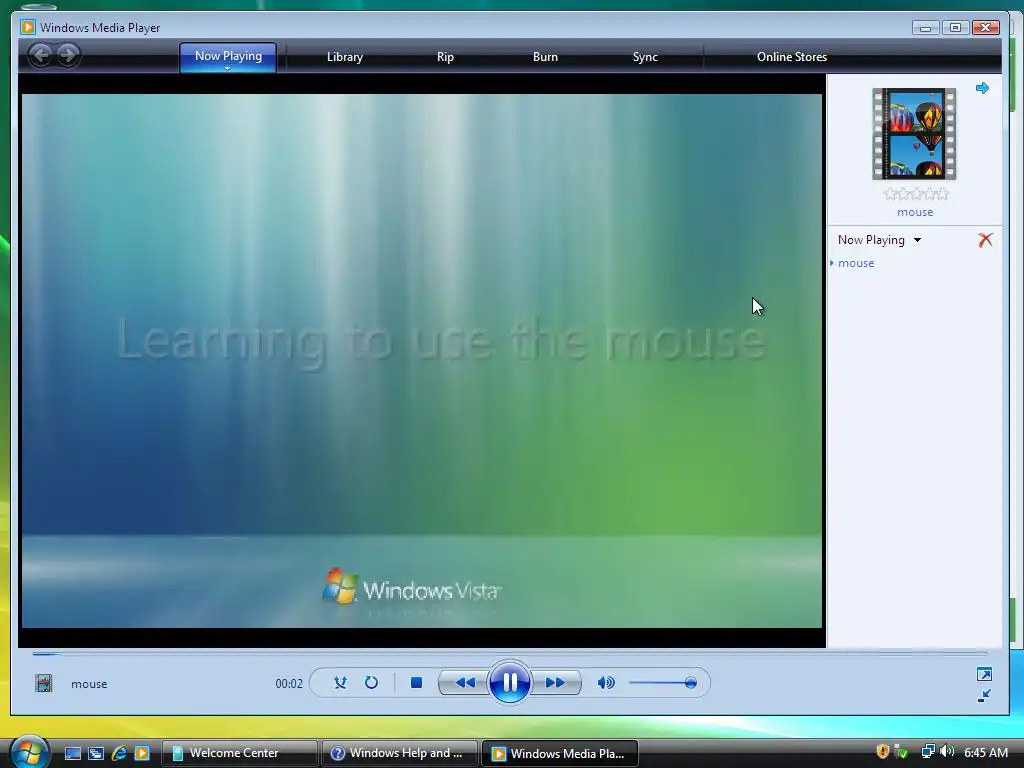1024x768 pixels.
Task: Open the Online Stores tab
Action: (x=792, y=57)
